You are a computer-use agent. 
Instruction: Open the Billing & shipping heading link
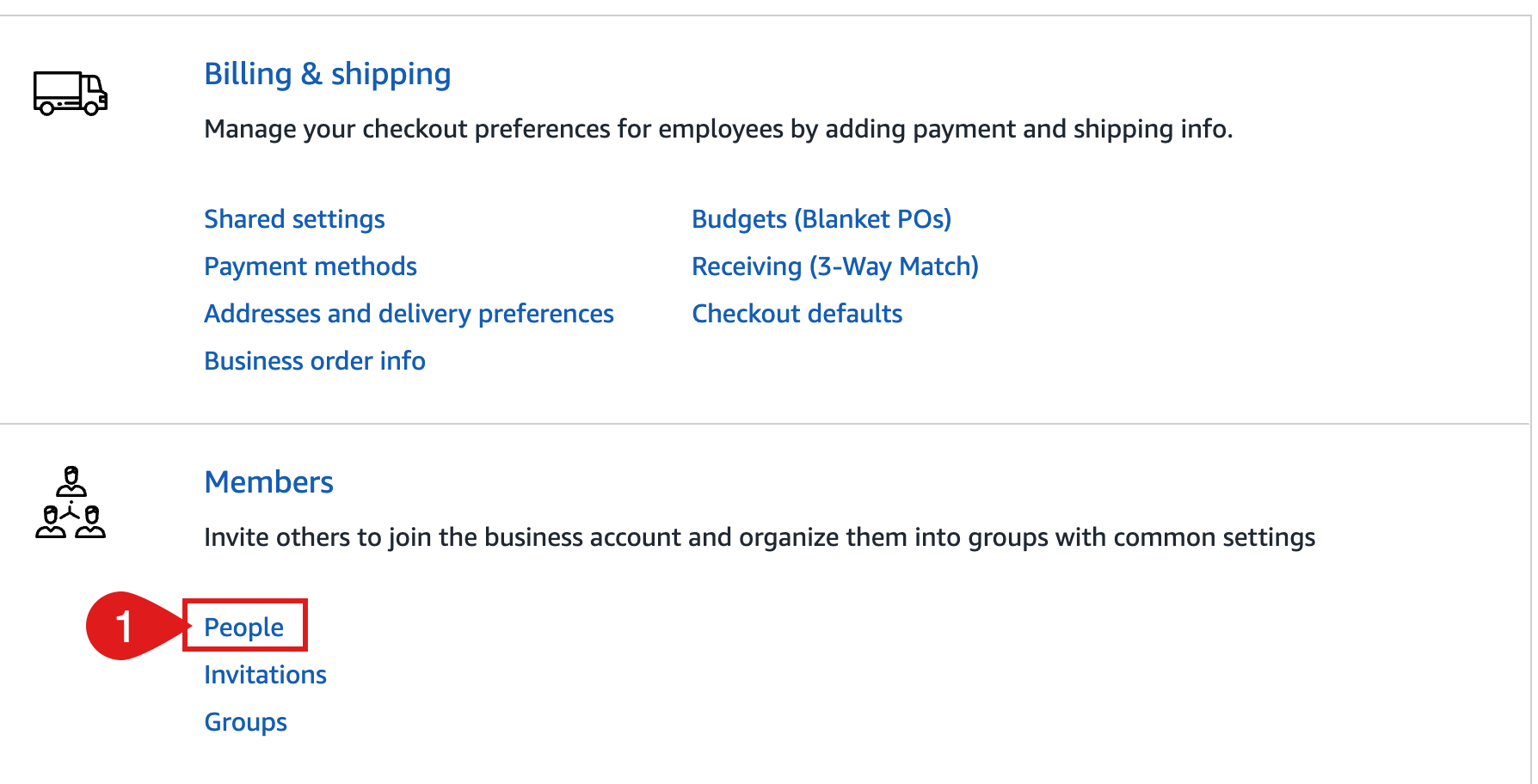(x=327, y=74)
